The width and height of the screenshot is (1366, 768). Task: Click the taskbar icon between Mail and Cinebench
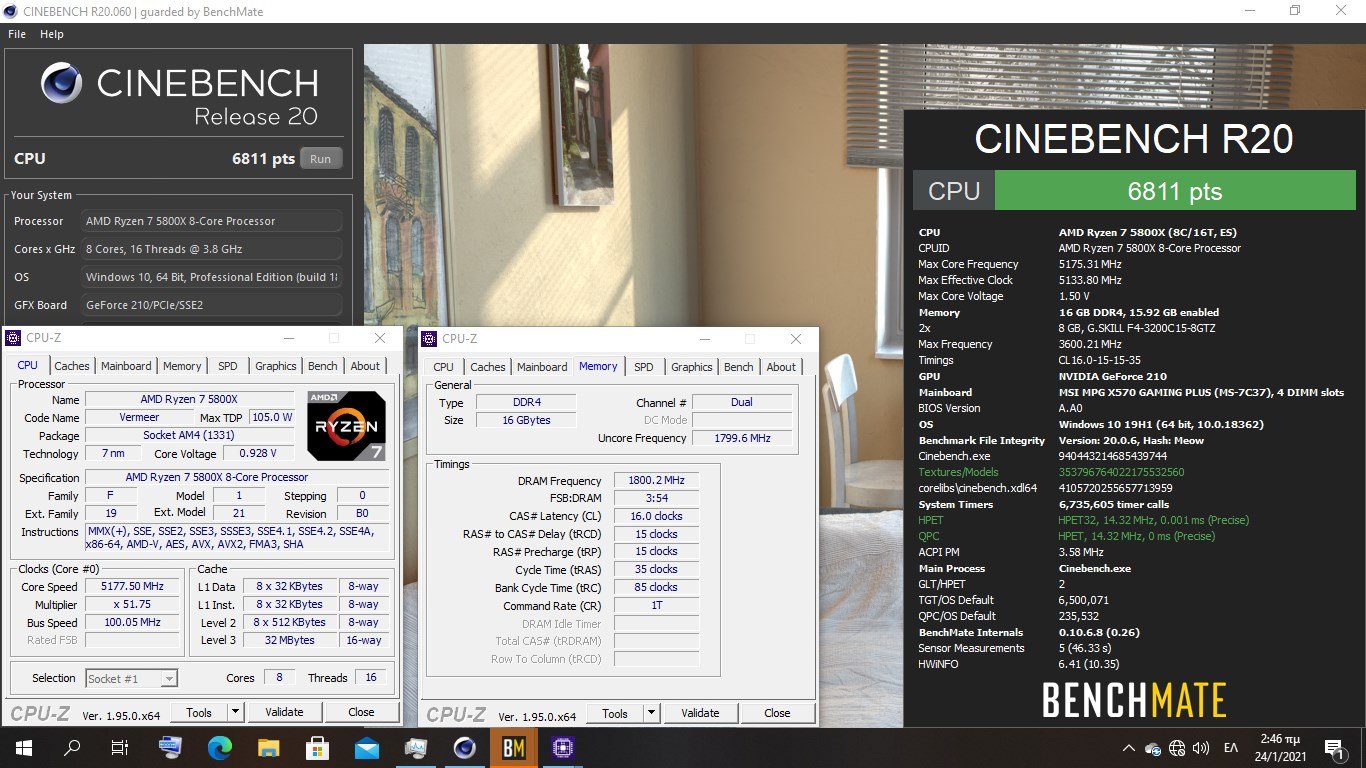[x=416, y=747]
